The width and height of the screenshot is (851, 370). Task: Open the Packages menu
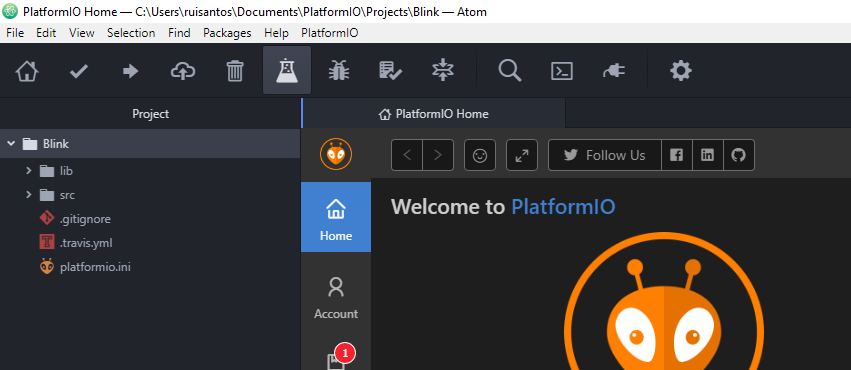point(227,33)
